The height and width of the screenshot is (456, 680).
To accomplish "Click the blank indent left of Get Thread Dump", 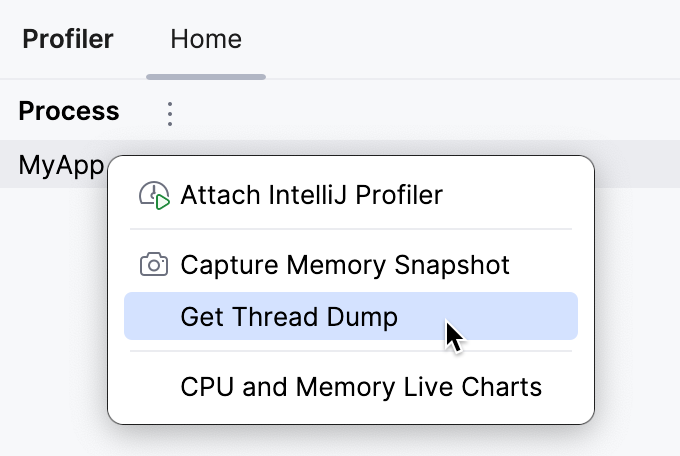I will [x=153, y=317].
